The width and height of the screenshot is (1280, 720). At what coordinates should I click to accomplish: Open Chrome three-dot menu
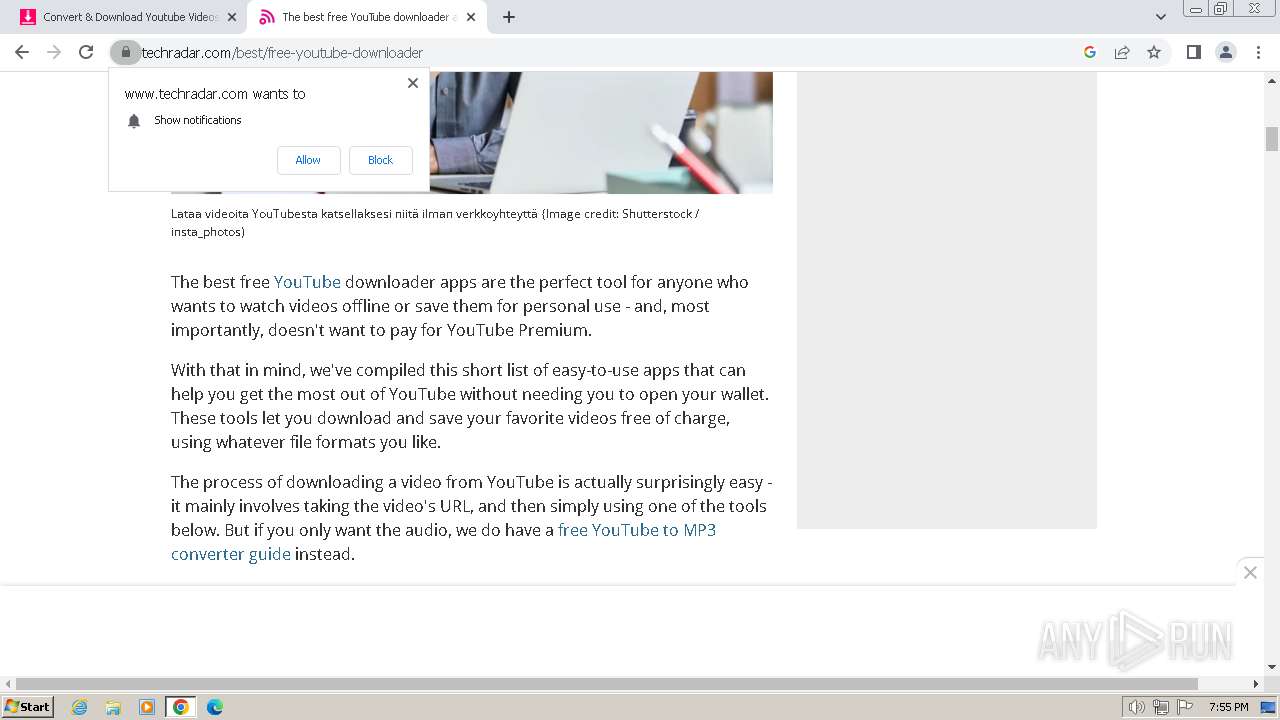[x=1258, y=52]
